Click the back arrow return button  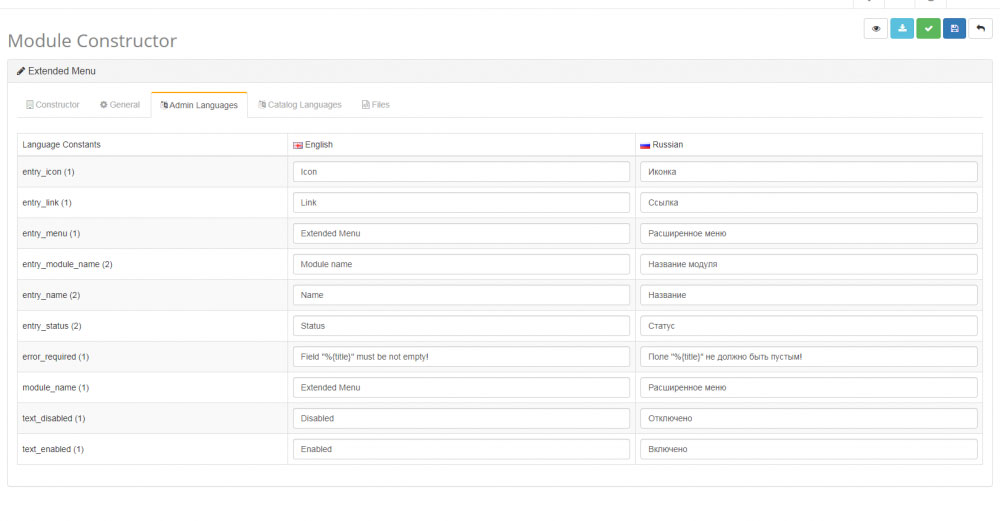(981, 29)
